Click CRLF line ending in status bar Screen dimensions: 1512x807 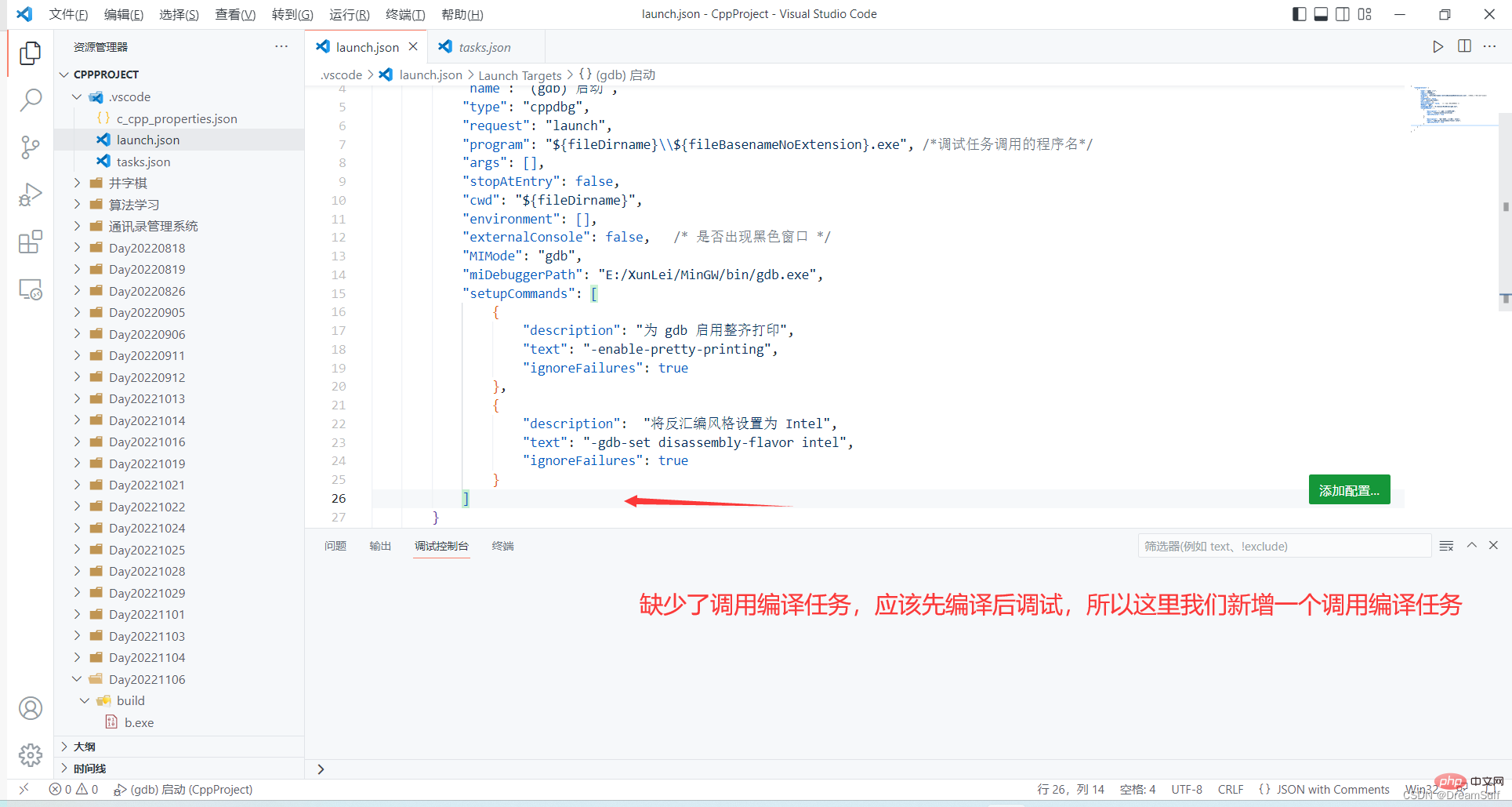(x=1230, y=789)
